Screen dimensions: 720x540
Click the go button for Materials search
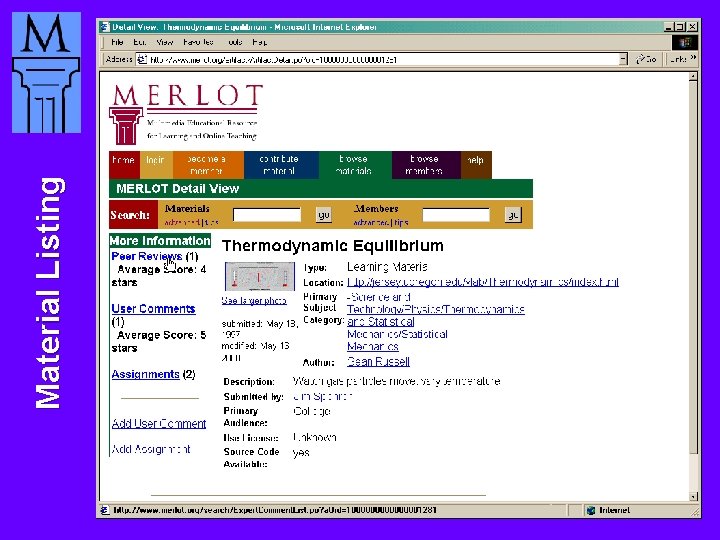324,215
